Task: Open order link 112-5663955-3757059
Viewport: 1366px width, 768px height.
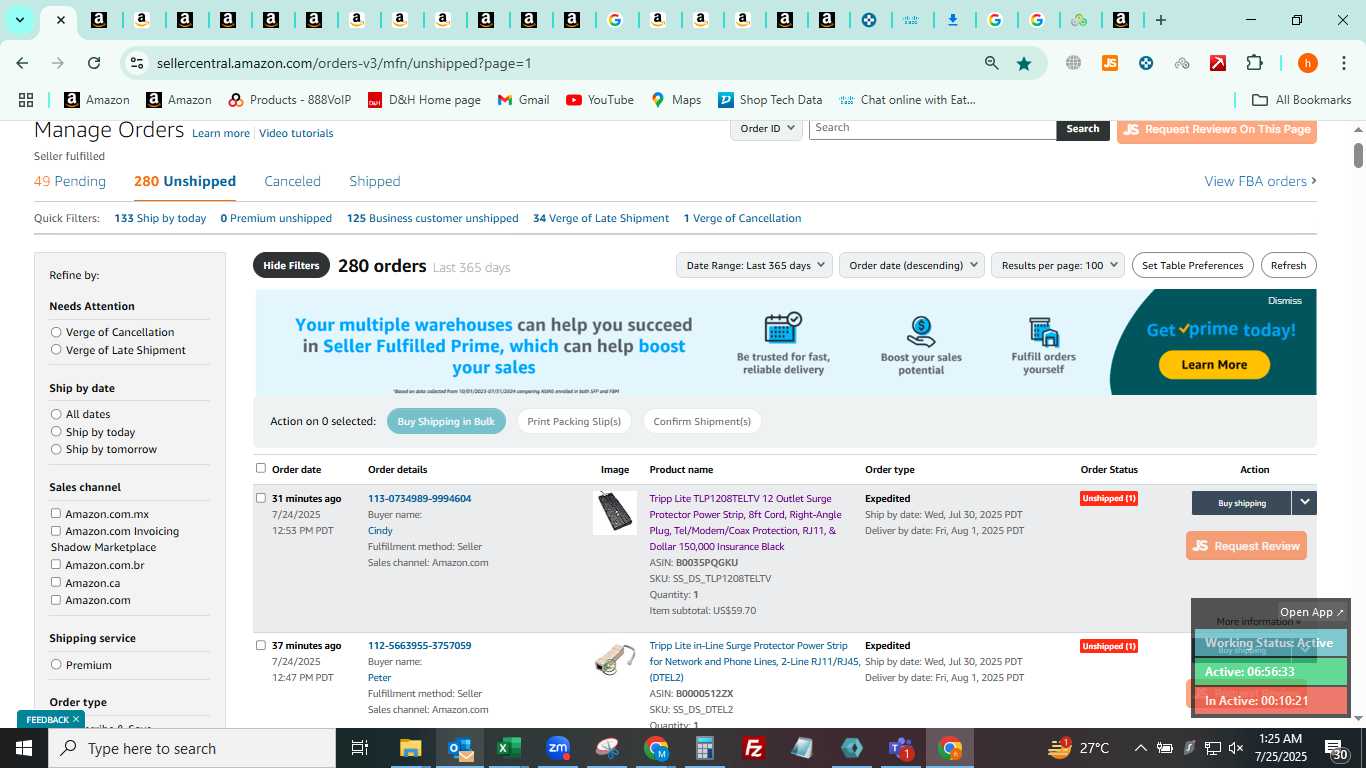Action: [419, 645]
